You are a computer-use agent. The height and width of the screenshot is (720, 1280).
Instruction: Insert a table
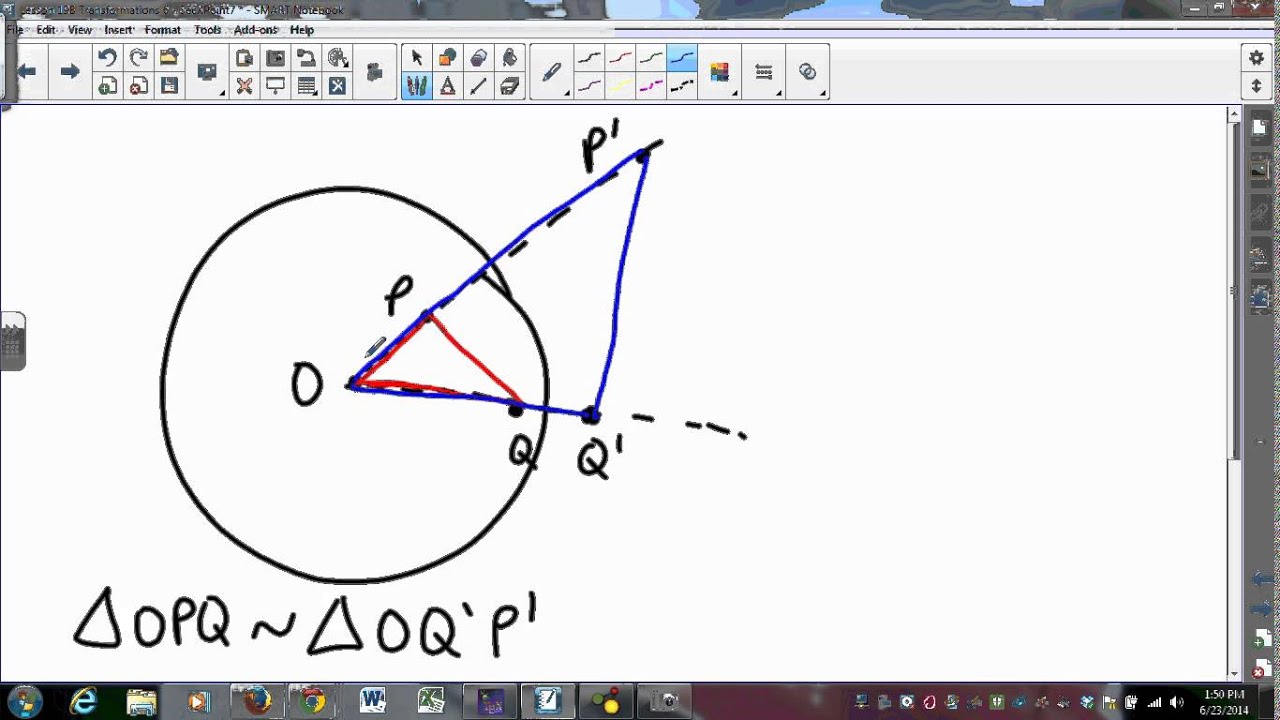[306, 86]
